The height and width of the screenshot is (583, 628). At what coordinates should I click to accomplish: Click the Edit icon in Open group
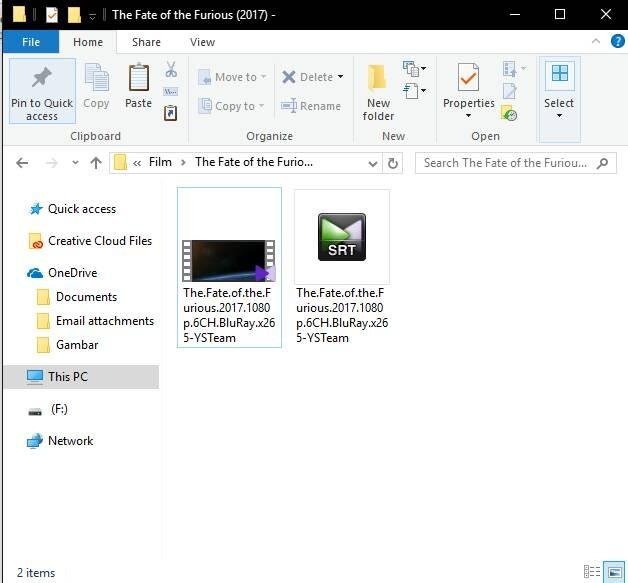(x=509, y=91)
